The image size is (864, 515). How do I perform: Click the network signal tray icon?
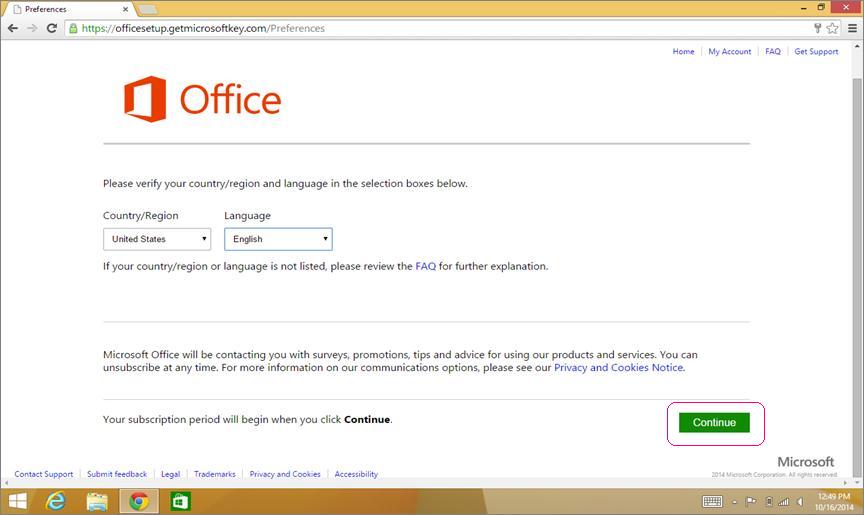784,502
